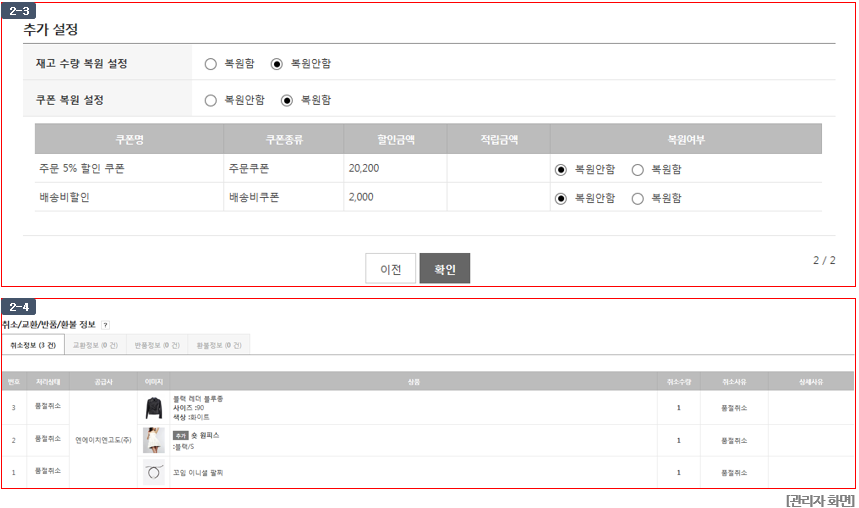Click the 취소수량 column header
This screenshot has width=859, height=508.
click(679, 382)
